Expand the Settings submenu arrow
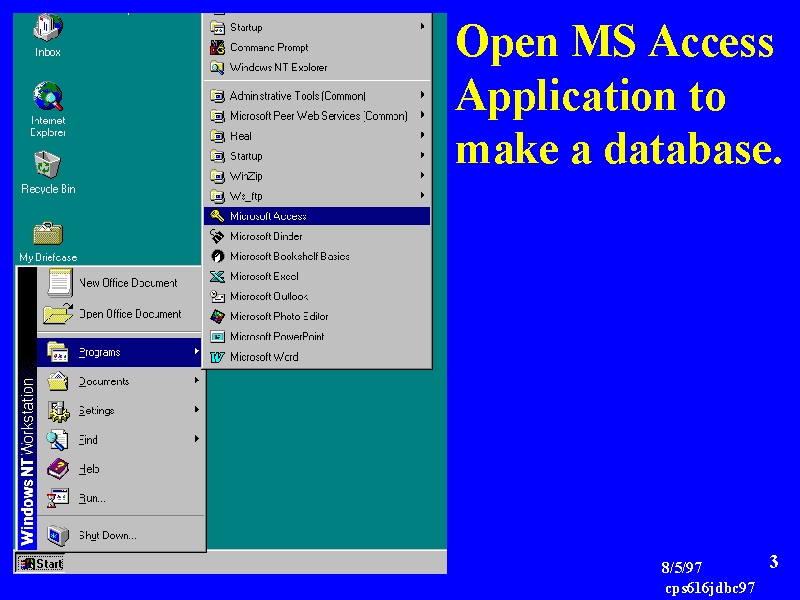 click(x=196, y=409)
